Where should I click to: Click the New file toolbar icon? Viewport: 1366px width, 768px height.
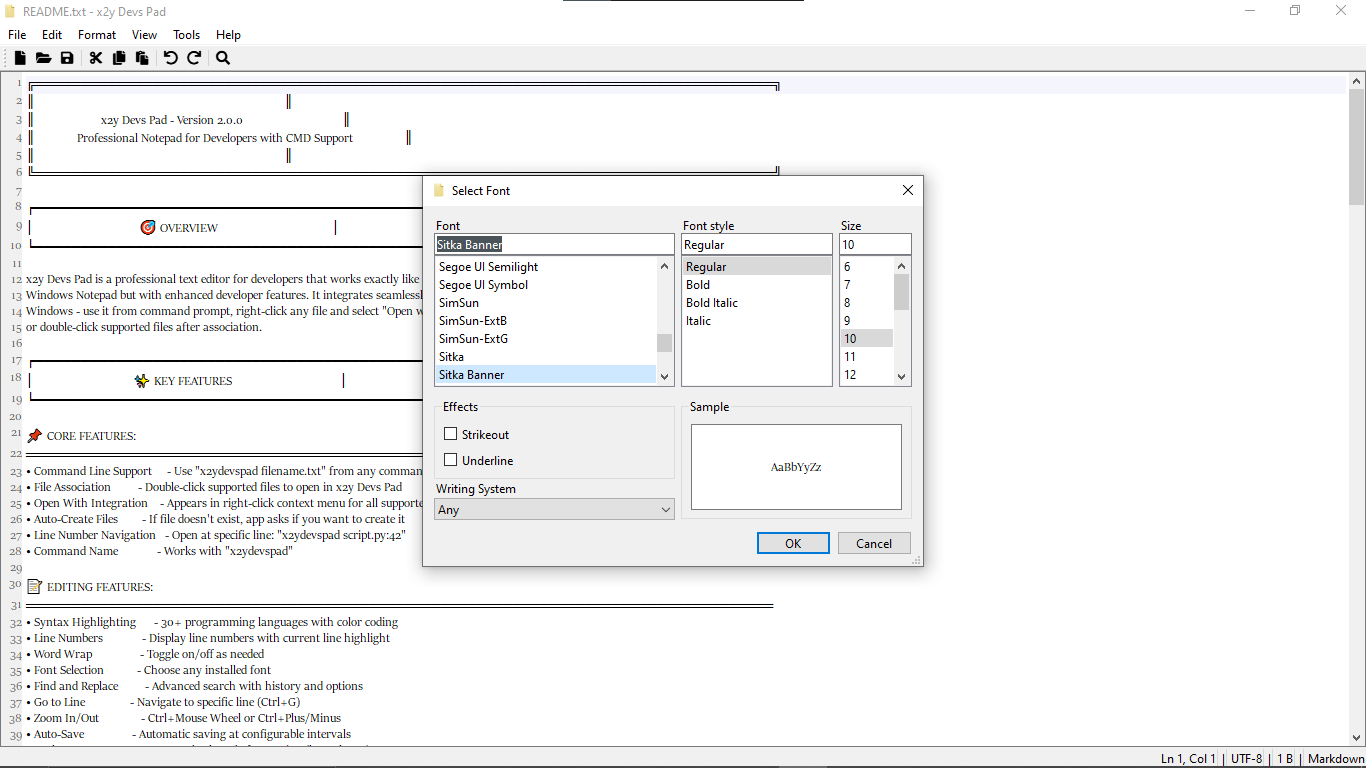pos(20,58)
